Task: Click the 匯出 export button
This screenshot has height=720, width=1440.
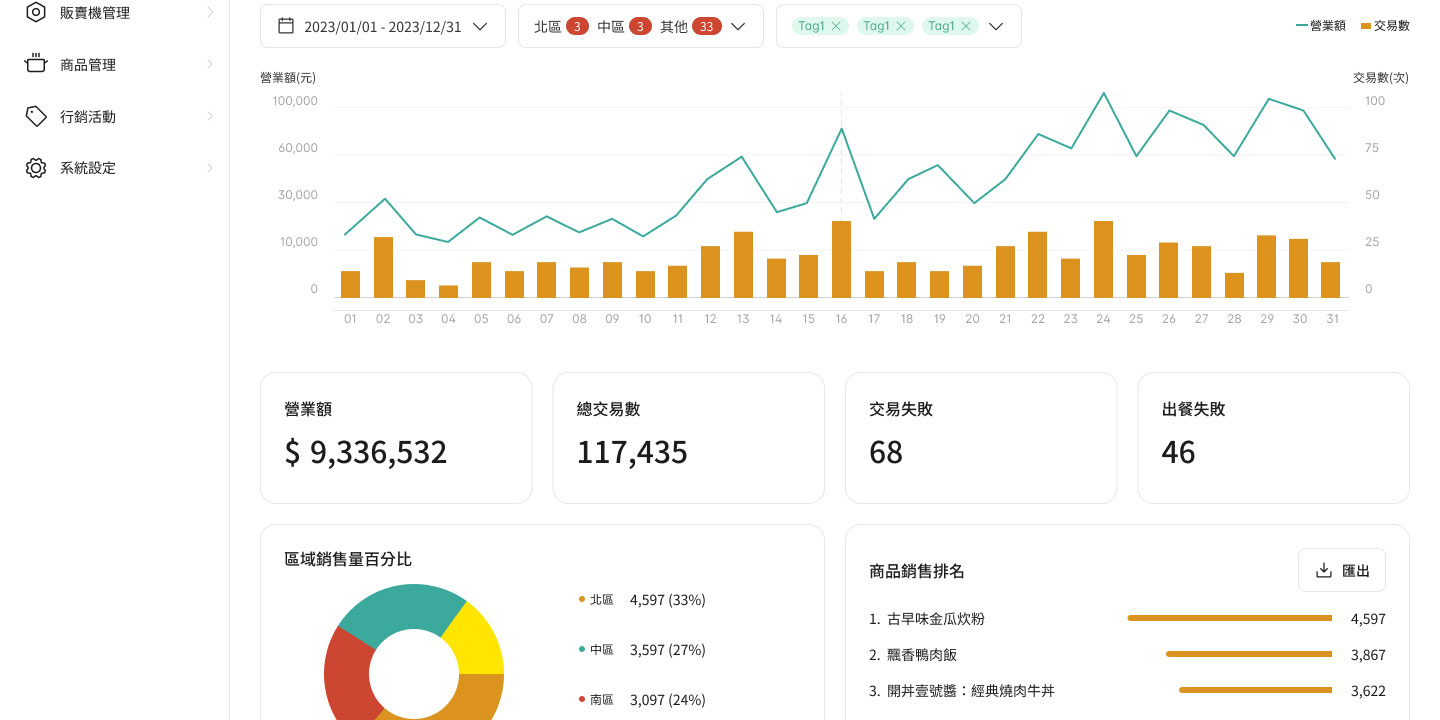Action: tap(1342, 570)
